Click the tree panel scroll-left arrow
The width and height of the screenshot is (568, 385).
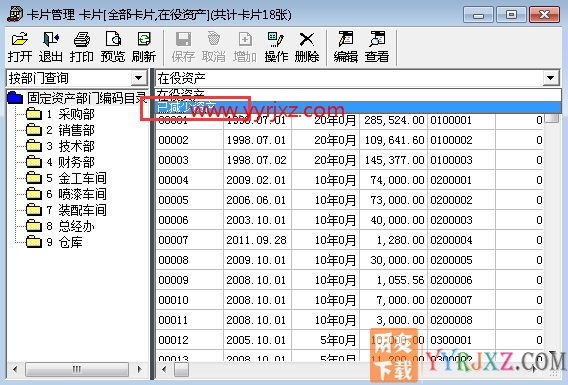point(15,369)
